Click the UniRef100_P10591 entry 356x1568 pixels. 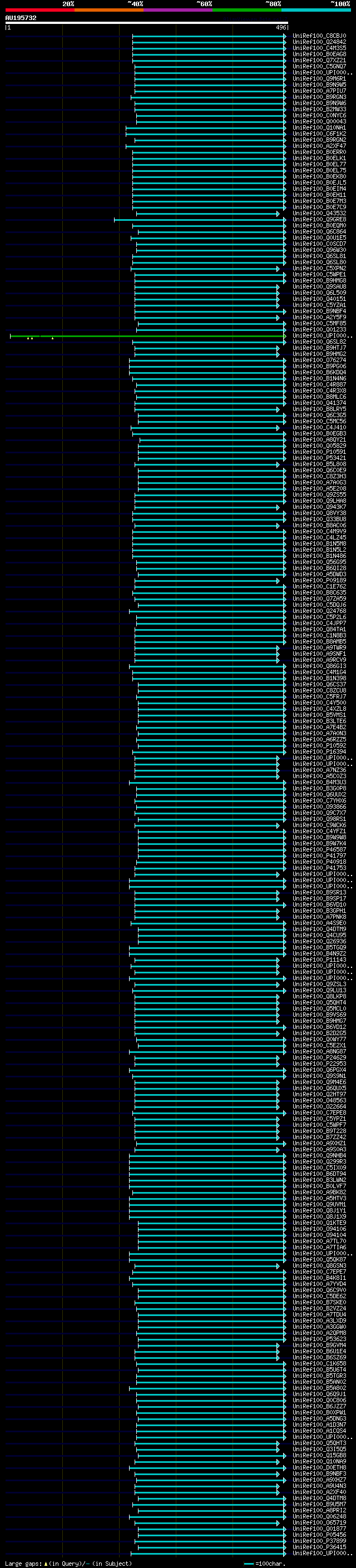[x=319, y=452]
